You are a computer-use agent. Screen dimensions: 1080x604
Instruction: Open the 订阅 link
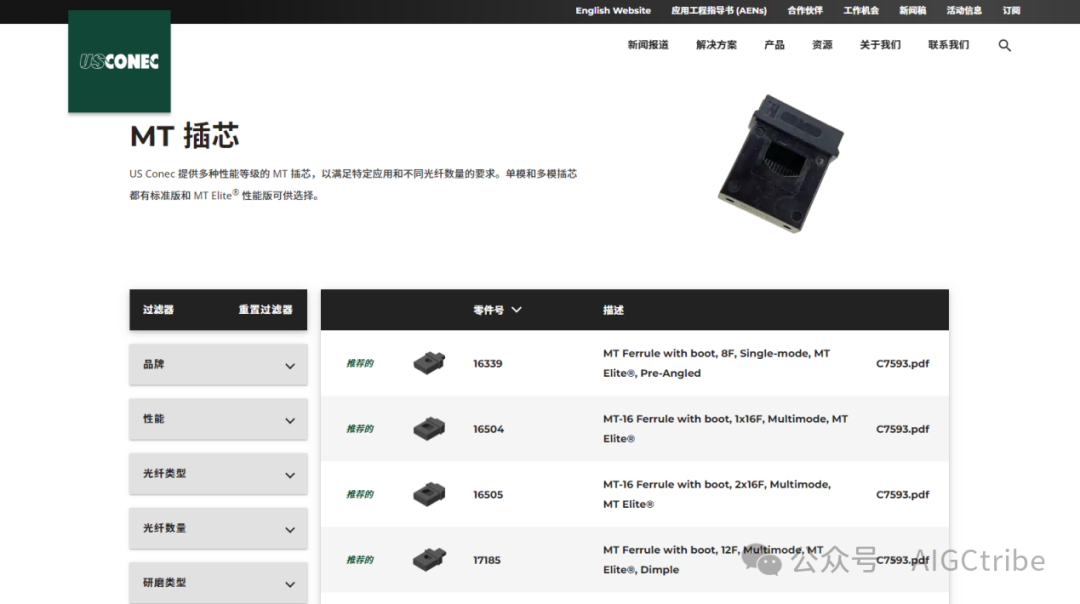coord(1012,10)
